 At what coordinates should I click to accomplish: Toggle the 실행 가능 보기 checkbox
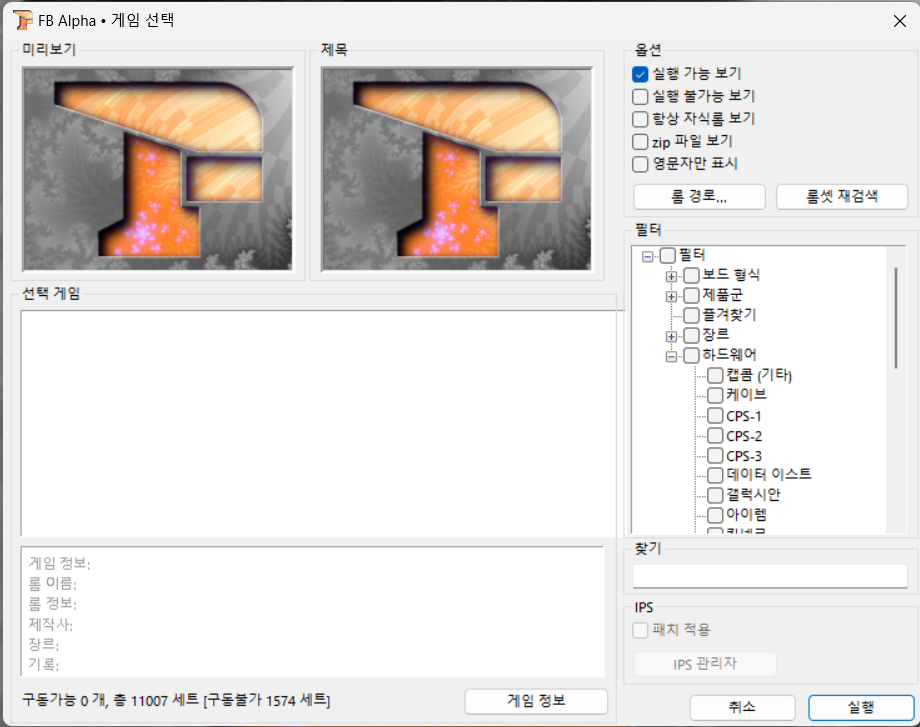[640, 75]
